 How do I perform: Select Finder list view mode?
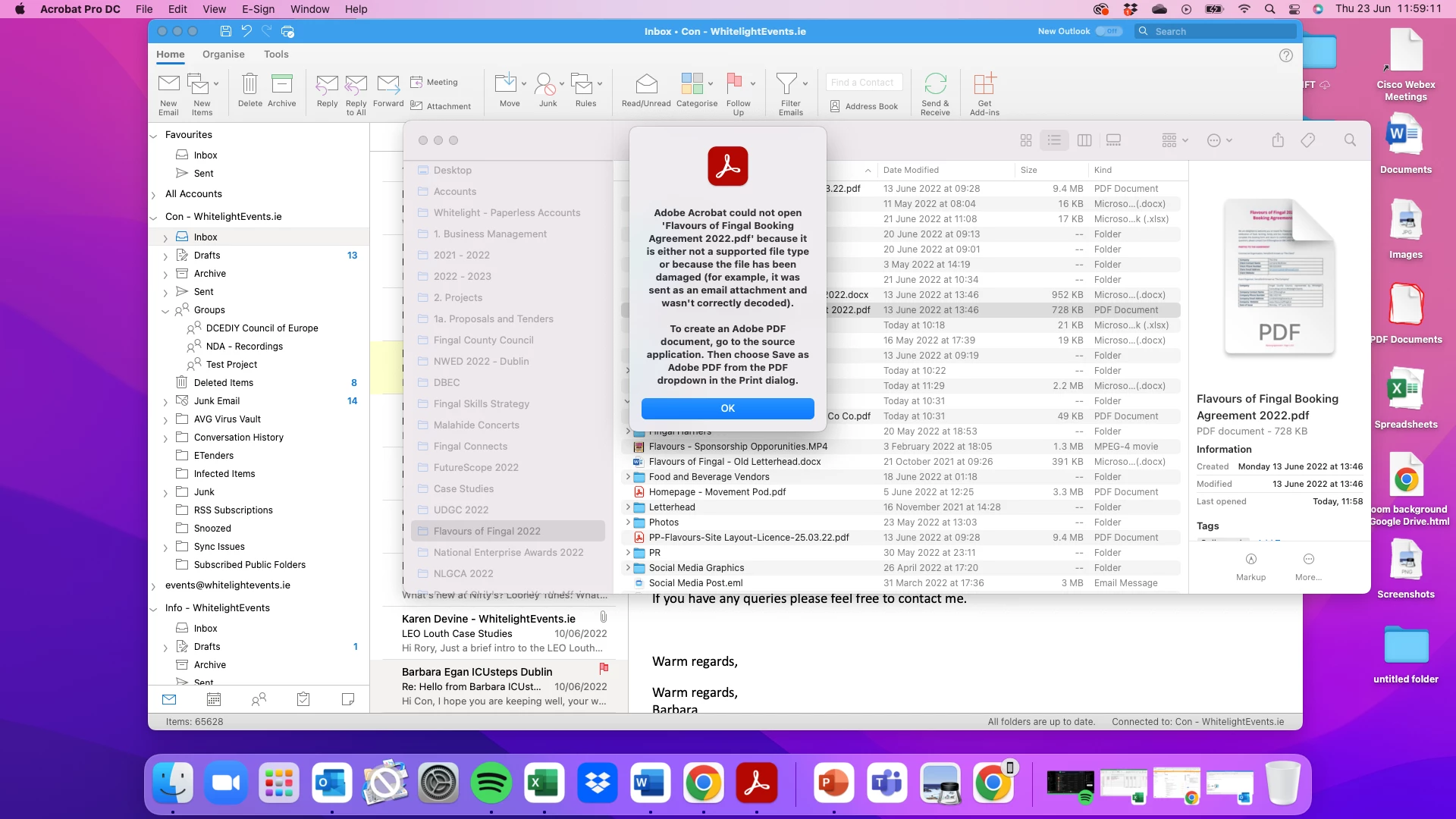(1054, 140)
